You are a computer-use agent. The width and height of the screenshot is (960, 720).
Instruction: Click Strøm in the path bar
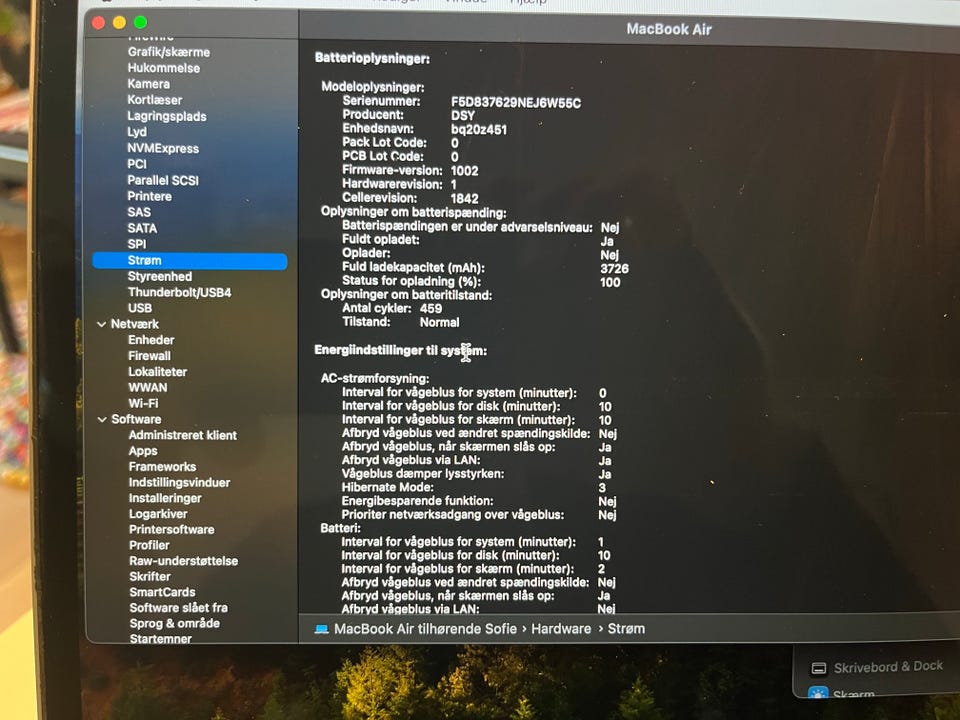[x=626, y=629]
